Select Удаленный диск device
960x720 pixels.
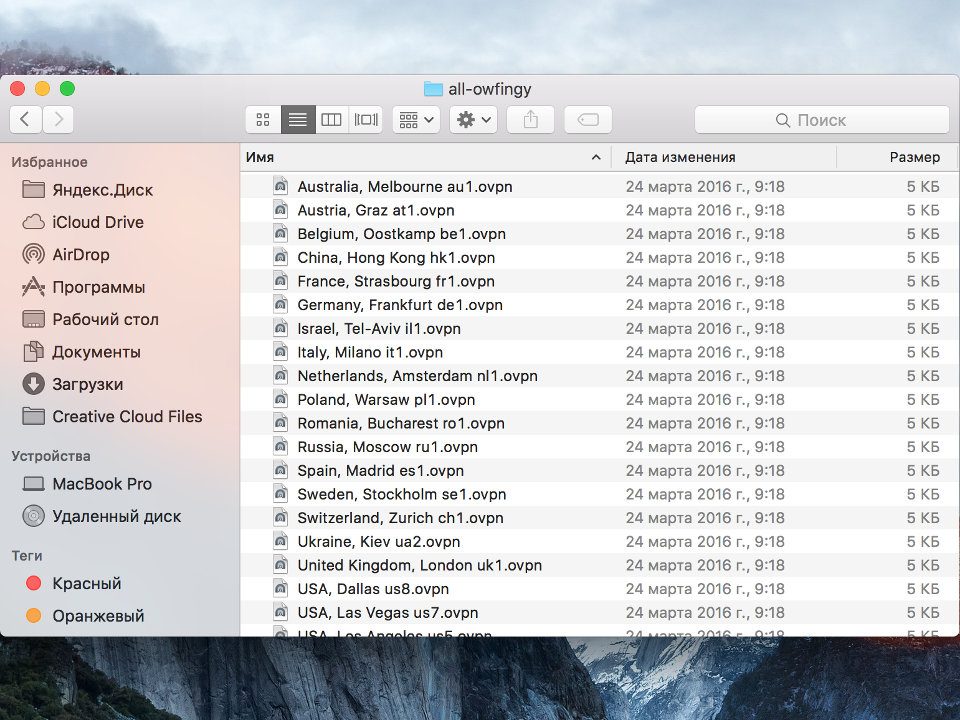[x=102, y=516]
